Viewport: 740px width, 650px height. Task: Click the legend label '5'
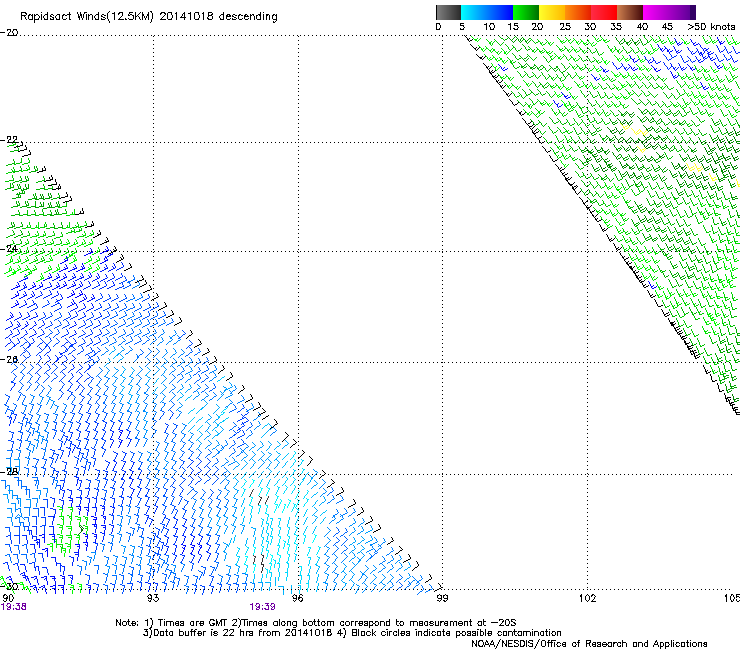point(462,27)
